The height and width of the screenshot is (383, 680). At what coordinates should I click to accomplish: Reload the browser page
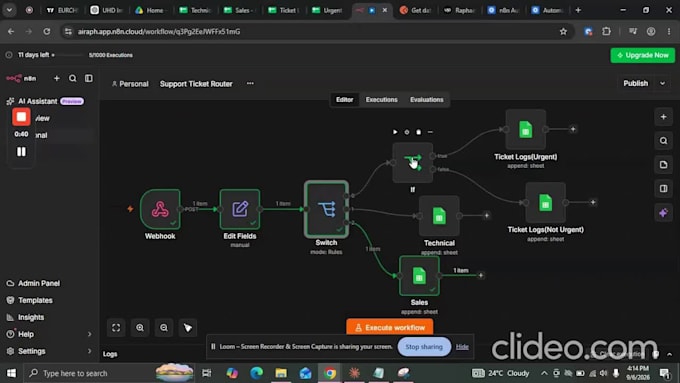tap(46, 31)
